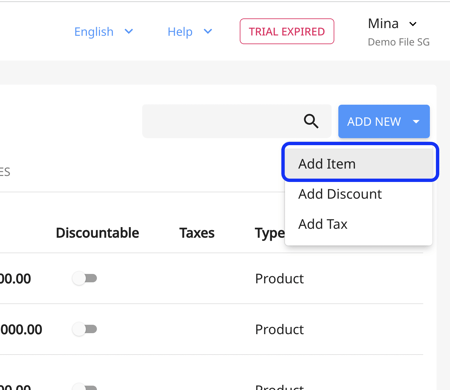Open the English language dropdown
The height and width of the screenshot is (390, 450).
click(103, 32)
